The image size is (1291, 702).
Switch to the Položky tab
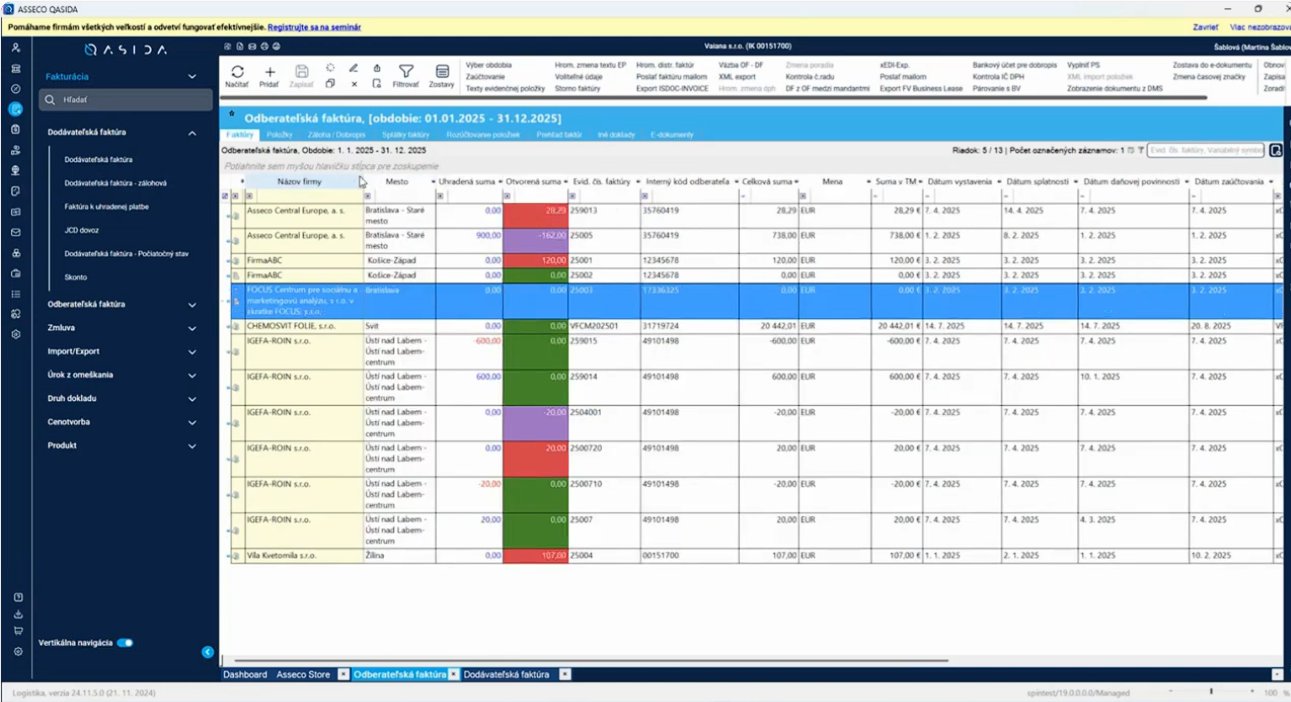pos(280,134)
